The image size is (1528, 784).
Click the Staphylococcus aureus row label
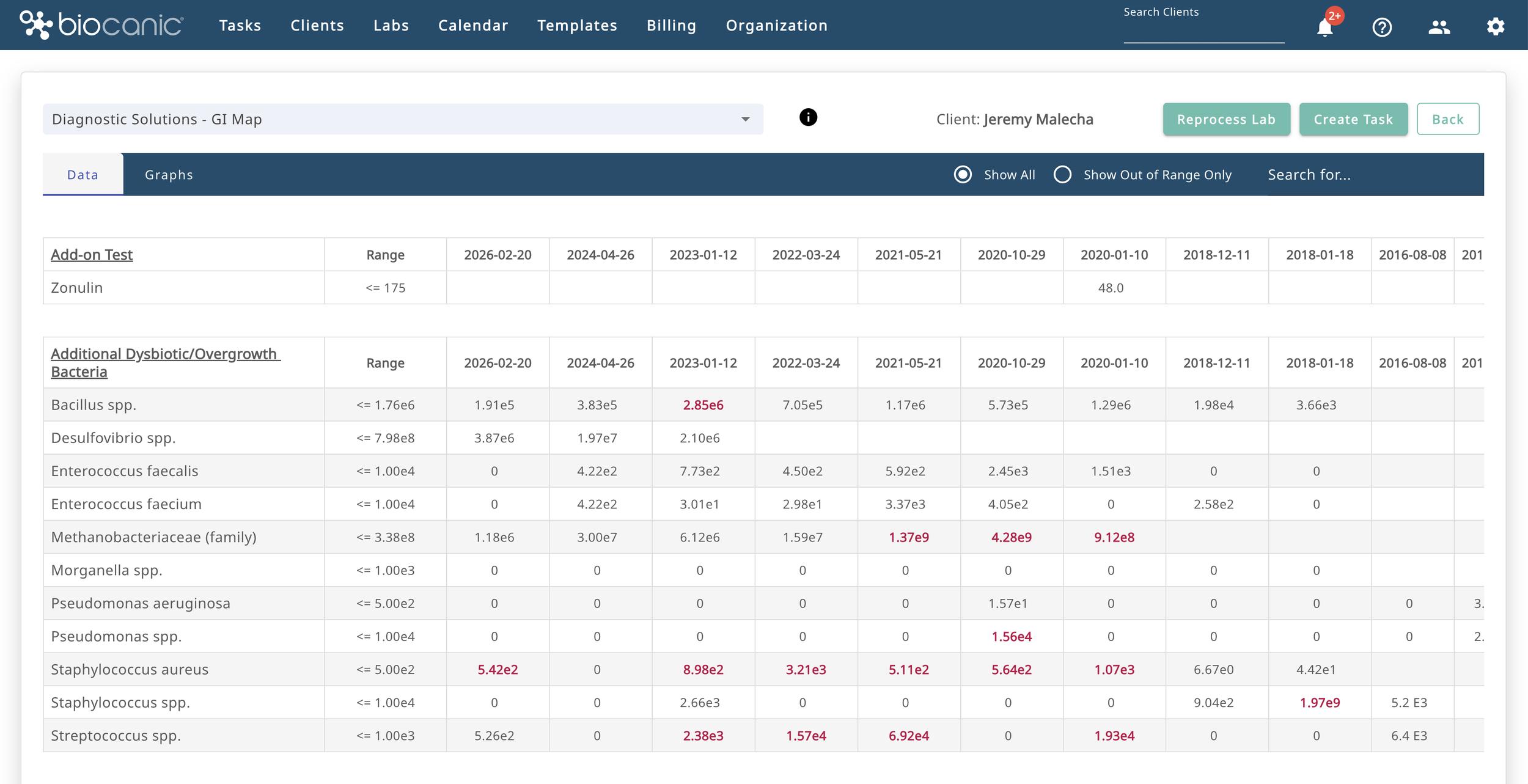[130, 669]
